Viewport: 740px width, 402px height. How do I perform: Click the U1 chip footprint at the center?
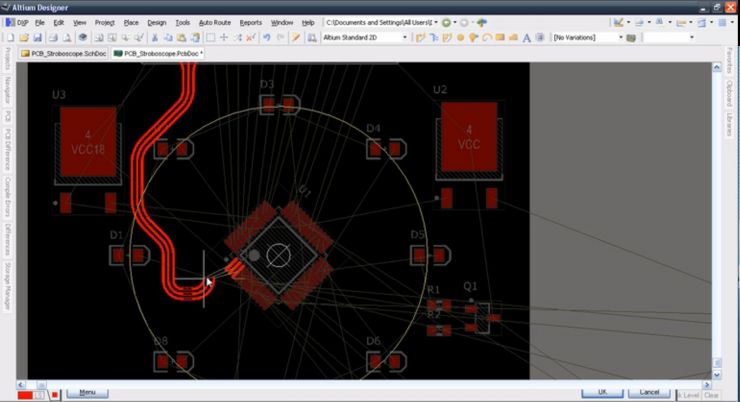(278, 255)
